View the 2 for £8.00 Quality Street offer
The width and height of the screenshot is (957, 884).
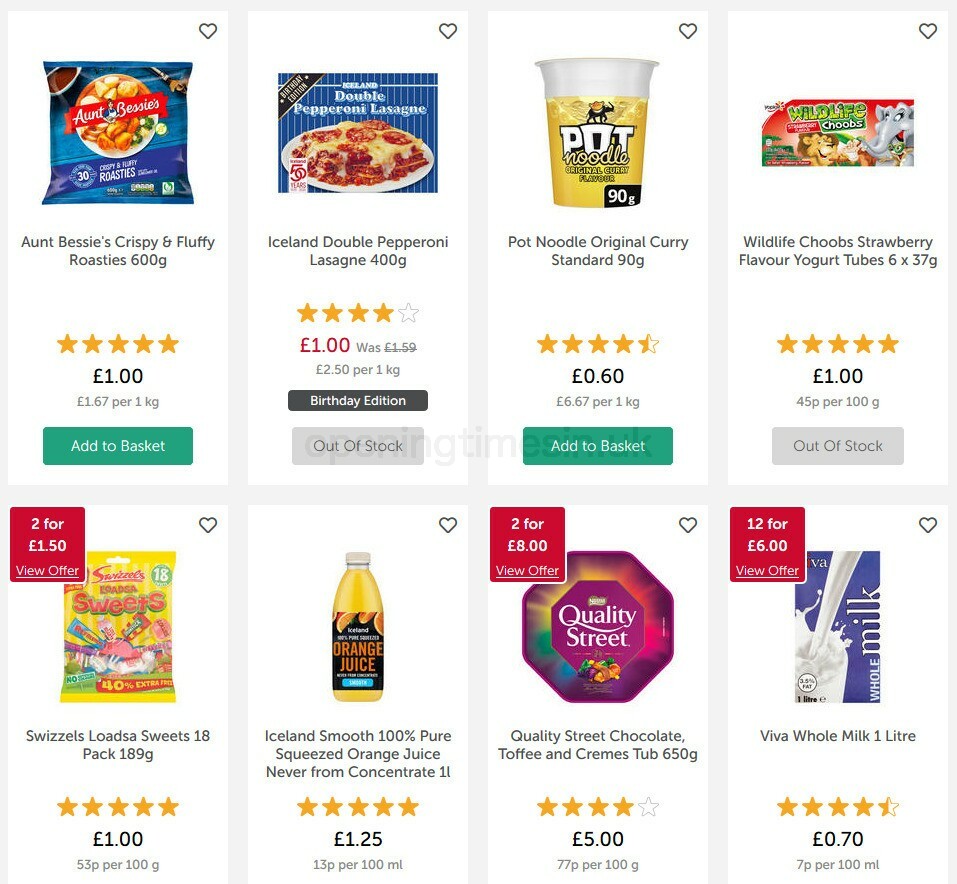point(527,570)
